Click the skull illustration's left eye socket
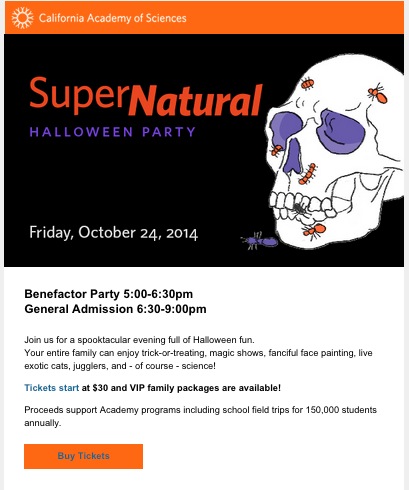 click(285, 128)
